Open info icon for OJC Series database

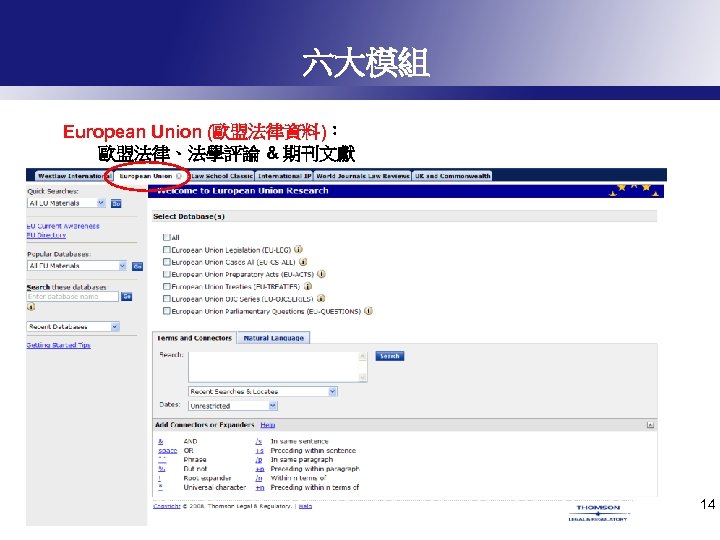pos(321,298)
